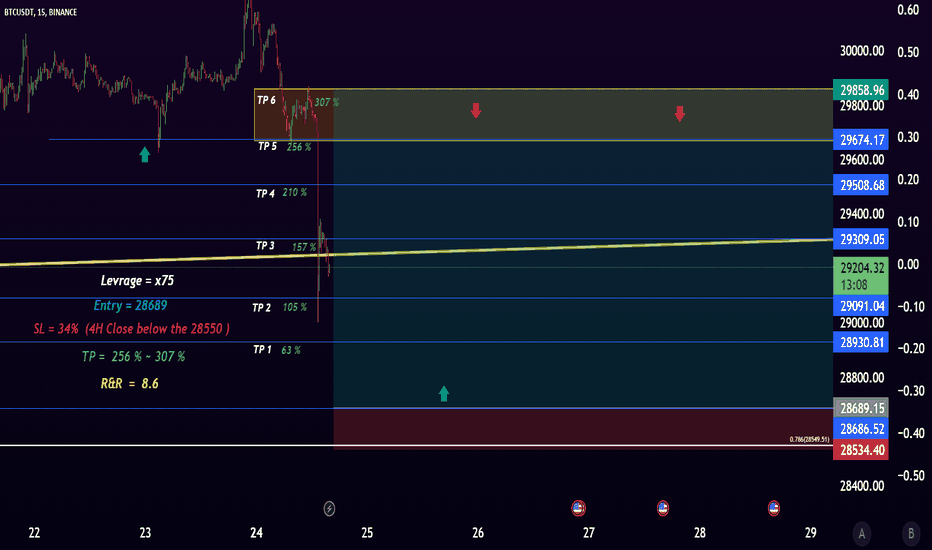This screenshot has width=932, height=550.
Task: Click the 13:08 countdown under the current price
Action: click(854, 285)
